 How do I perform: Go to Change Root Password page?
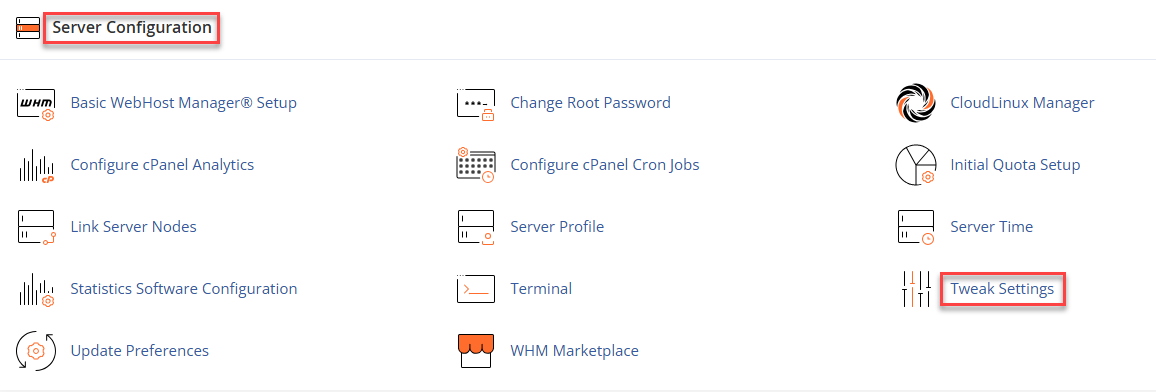pyautogui.click(x=591, y=103)
